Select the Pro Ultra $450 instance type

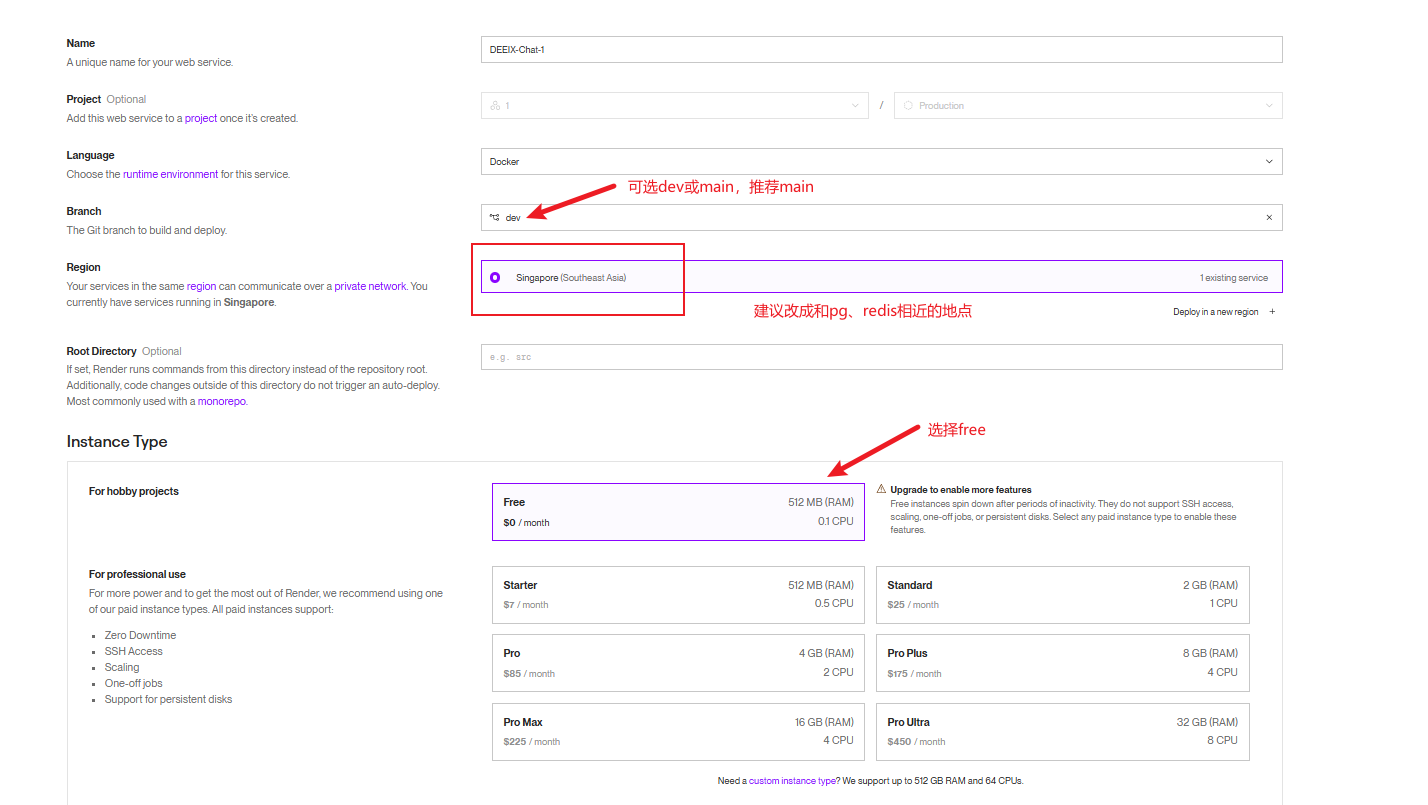coord(1062,732)
